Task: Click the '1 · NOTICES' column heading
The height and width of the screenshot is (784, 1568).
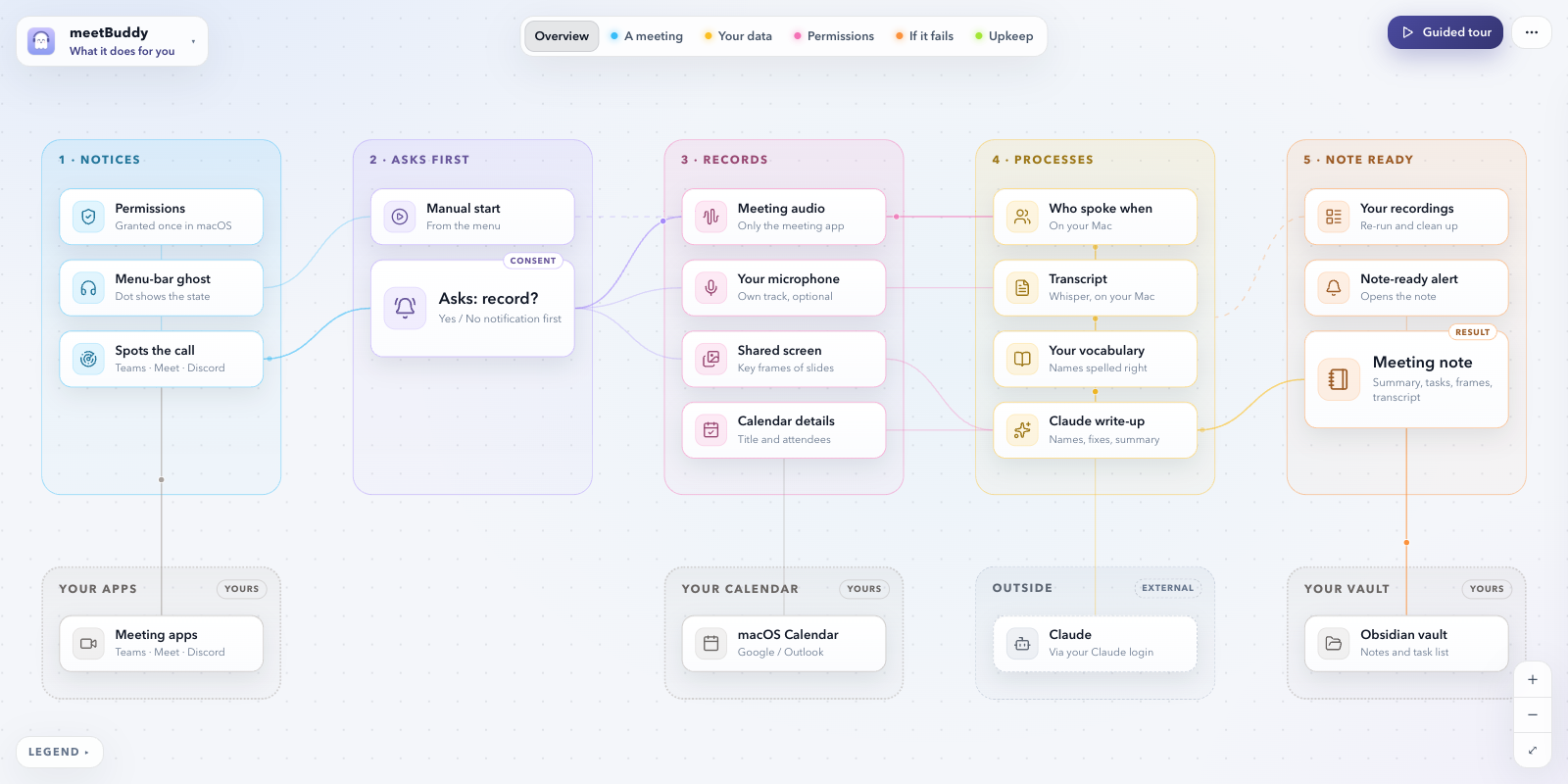Action: coord(99,160)
